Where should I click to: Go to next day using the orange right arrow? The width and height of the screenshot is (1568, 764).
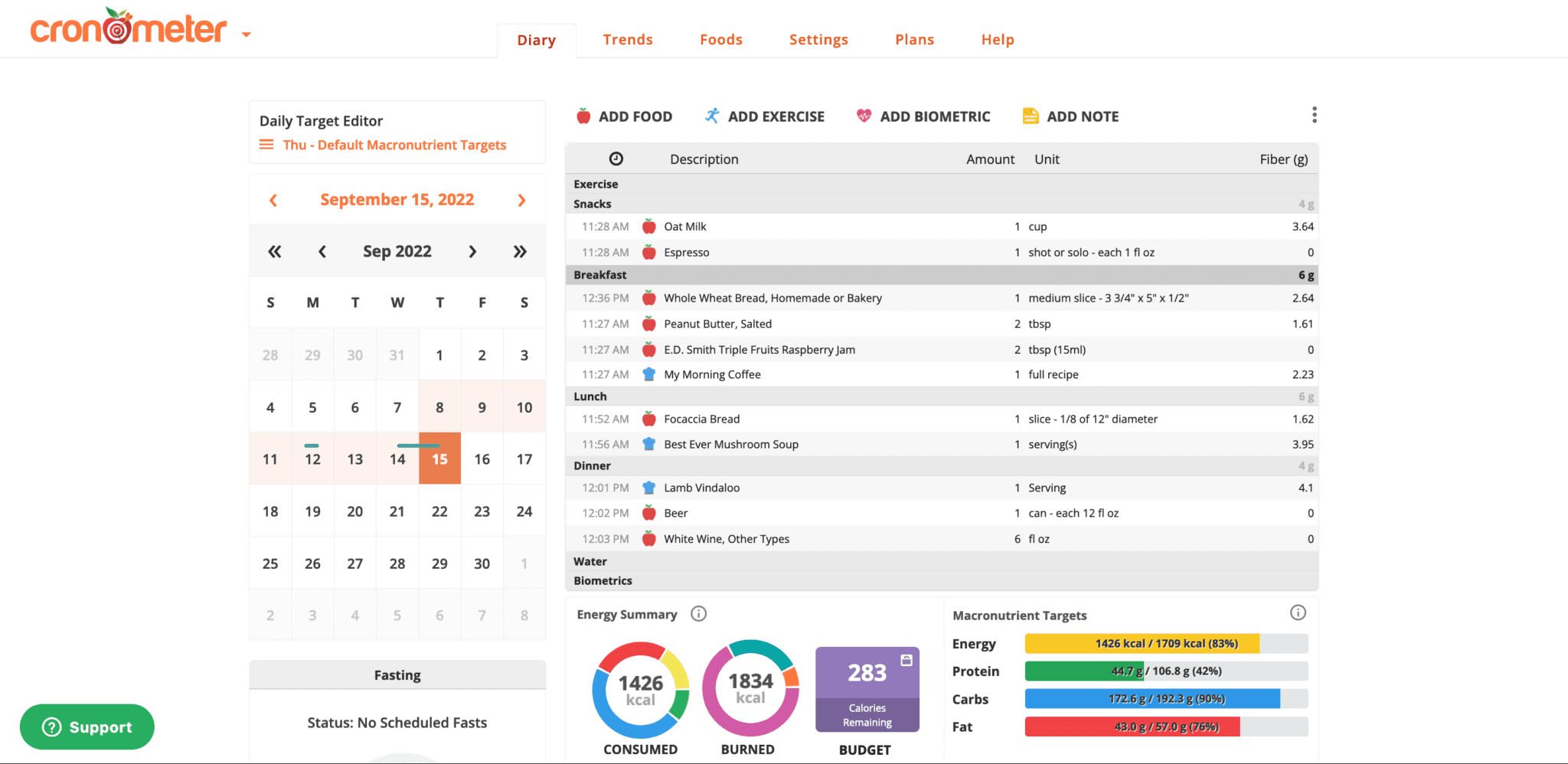pyautogui.click(x=521, y=201)
